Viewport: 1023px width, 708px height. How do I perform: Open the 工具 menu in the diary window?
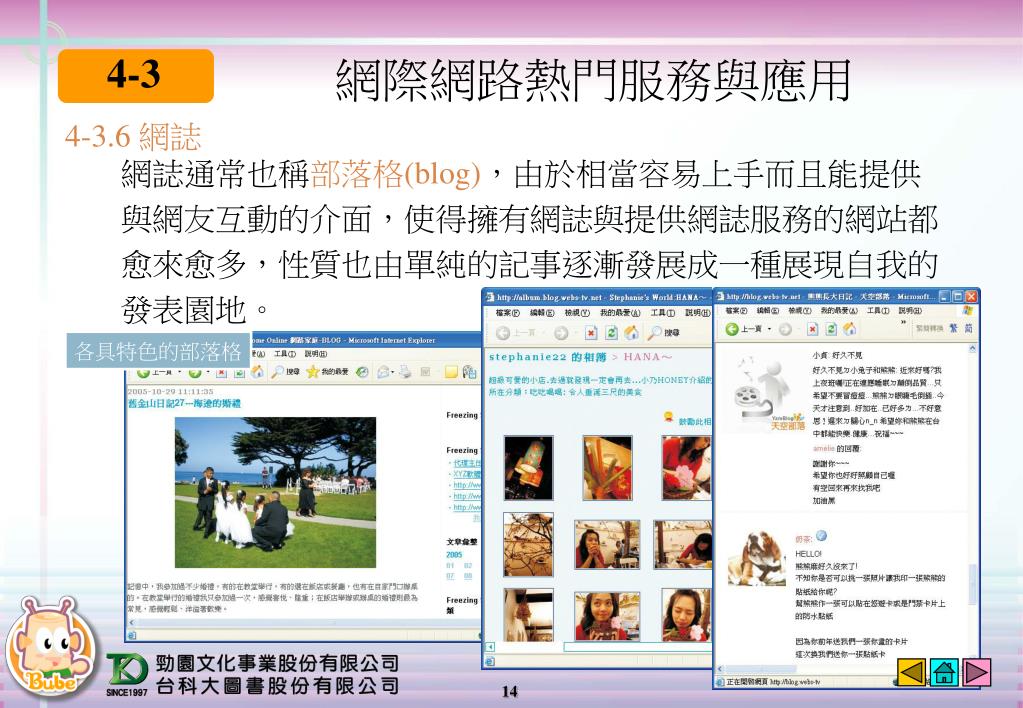[x=878, y=311]
